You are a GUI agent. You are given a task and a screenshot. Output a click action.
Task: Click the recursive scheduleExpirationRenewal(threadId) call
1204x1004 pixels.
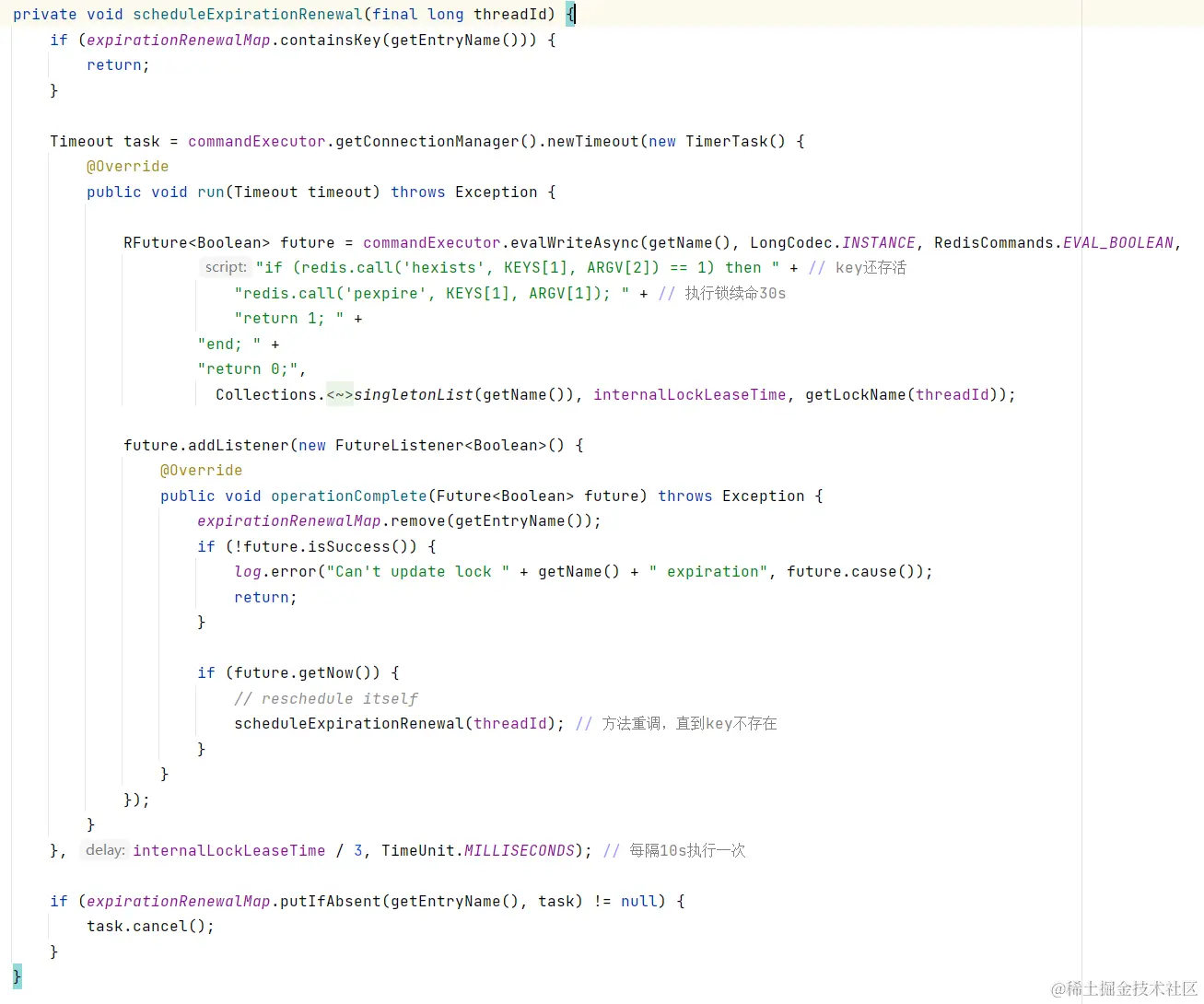[395, 724]
